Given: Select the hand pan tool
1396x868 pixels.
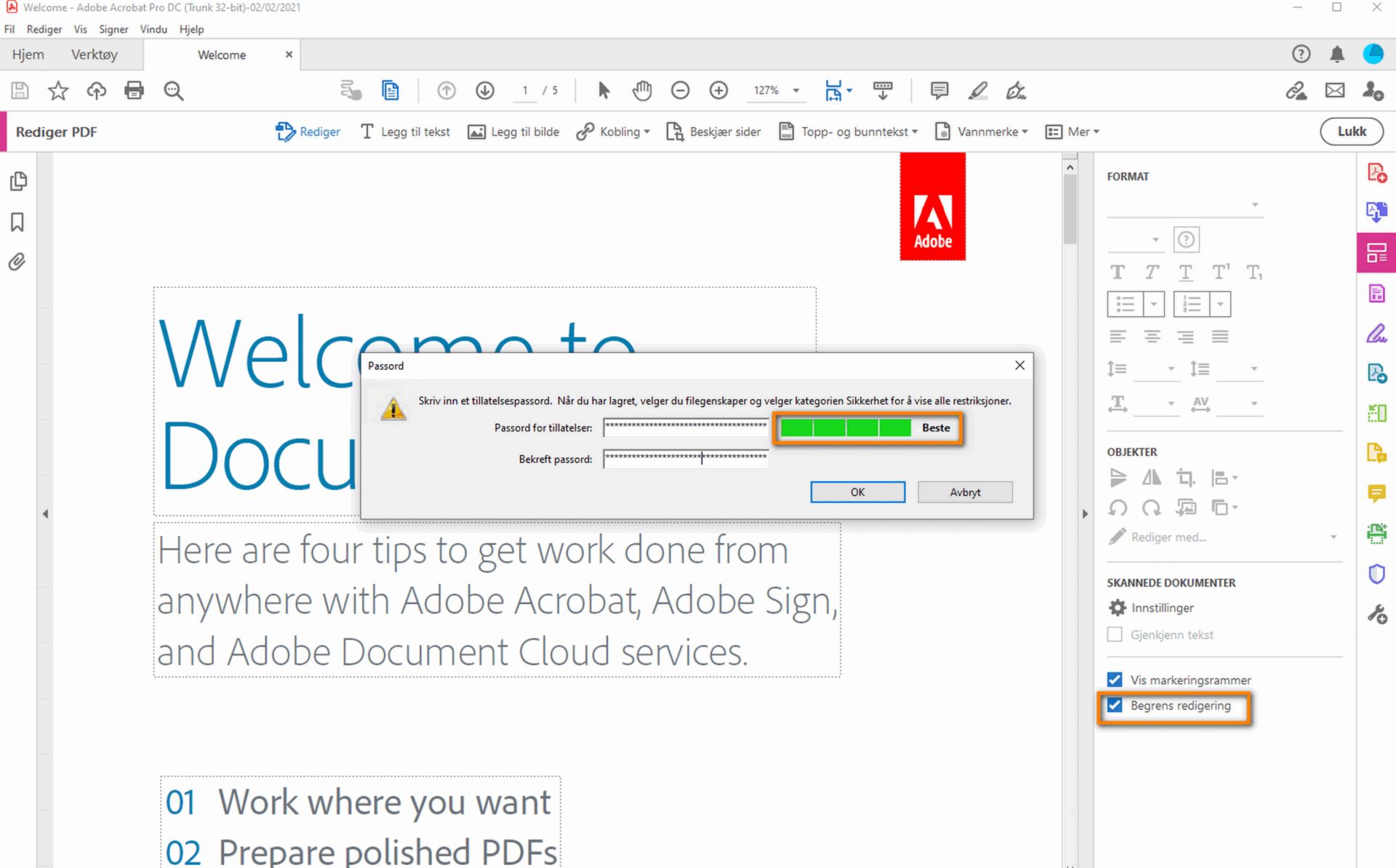Looking at the screenshot, I should pos(641,90).
